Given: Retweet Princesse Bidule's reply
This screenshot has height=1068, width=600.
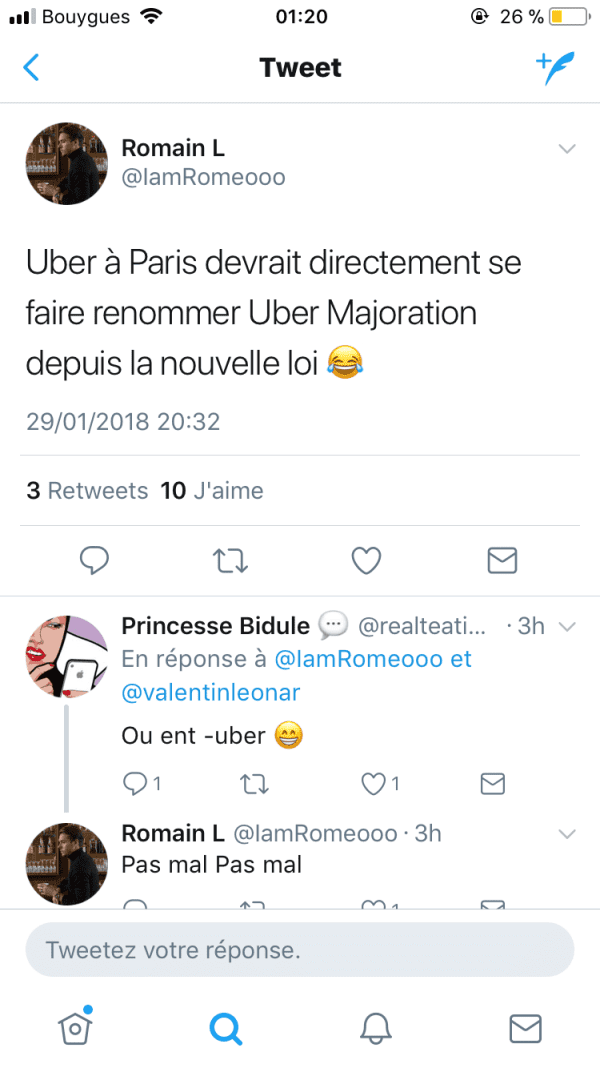Looking at the screenshot, I should pos(255,784).
